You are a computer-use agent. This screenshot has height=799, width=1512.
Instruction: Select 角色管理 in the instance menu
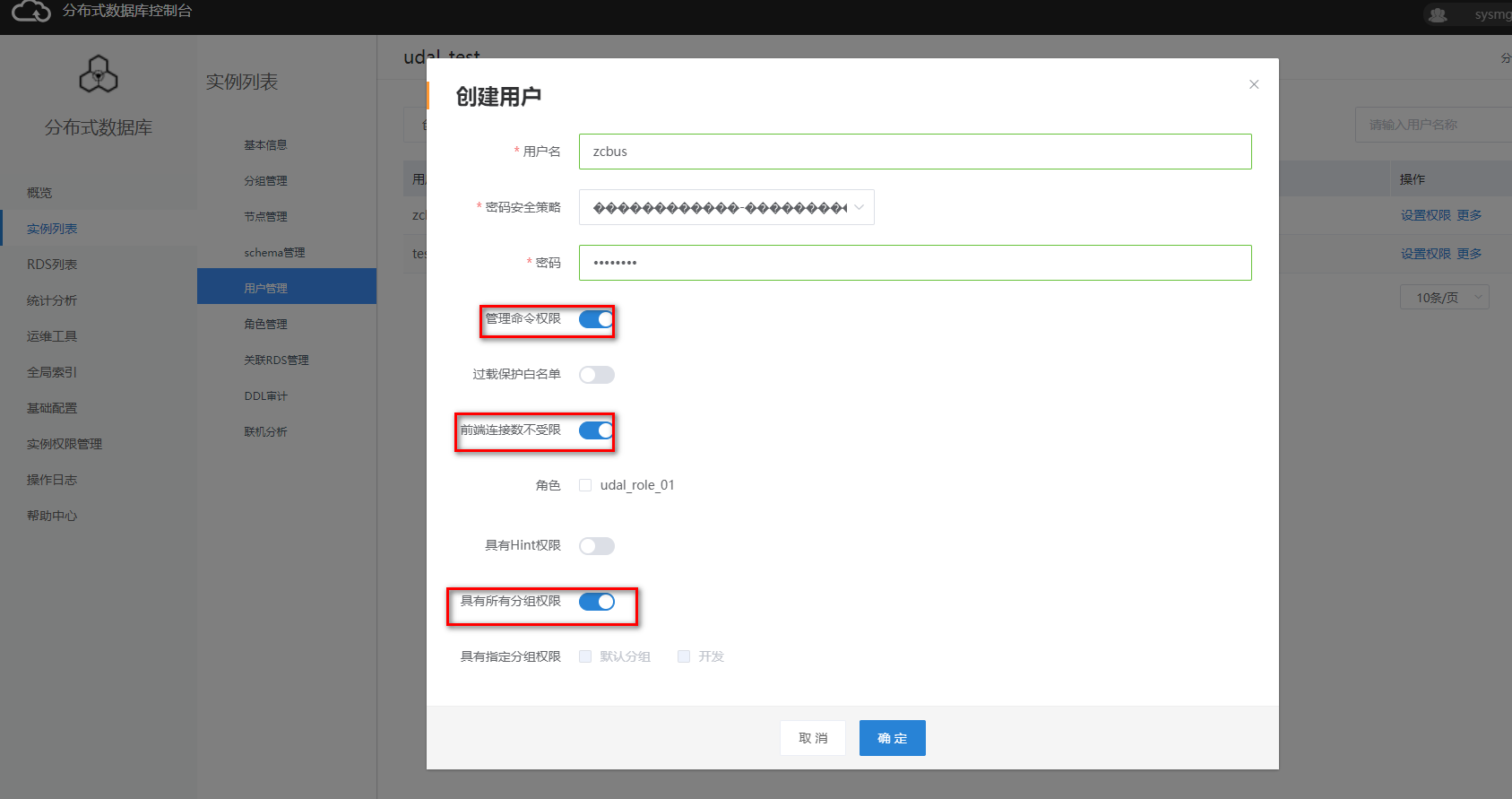point(265,325)
